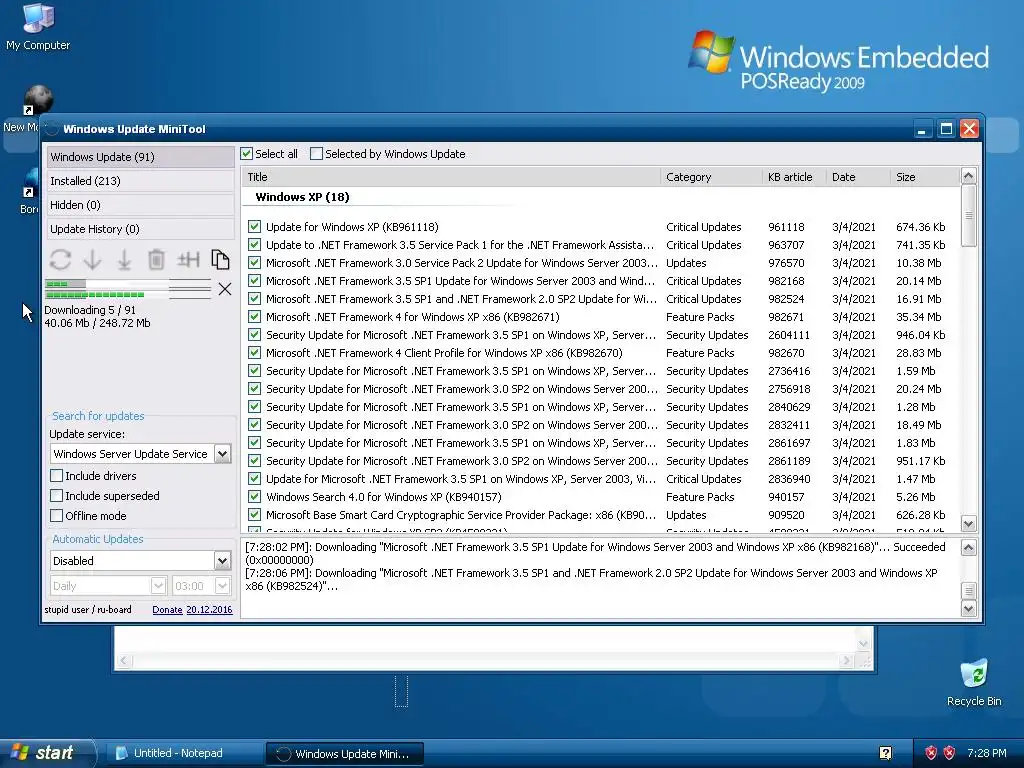Click the uninstall trash can icon
The width and height of the screenshot is (1024, 768).
(156, 259)
